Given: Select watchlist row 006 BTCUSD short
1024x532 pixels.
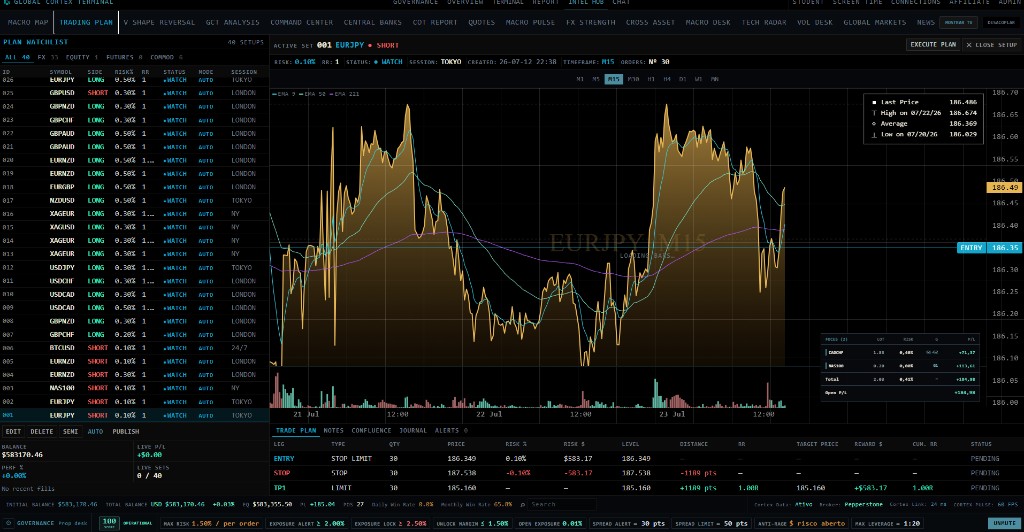Looking at the screenshot, I should coord(135,348).
